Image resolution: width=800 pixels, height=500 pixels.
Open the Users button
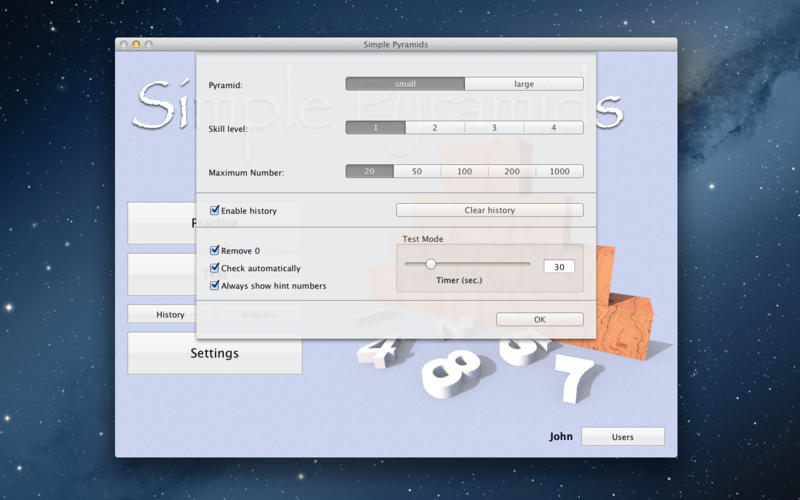[622, 437]
